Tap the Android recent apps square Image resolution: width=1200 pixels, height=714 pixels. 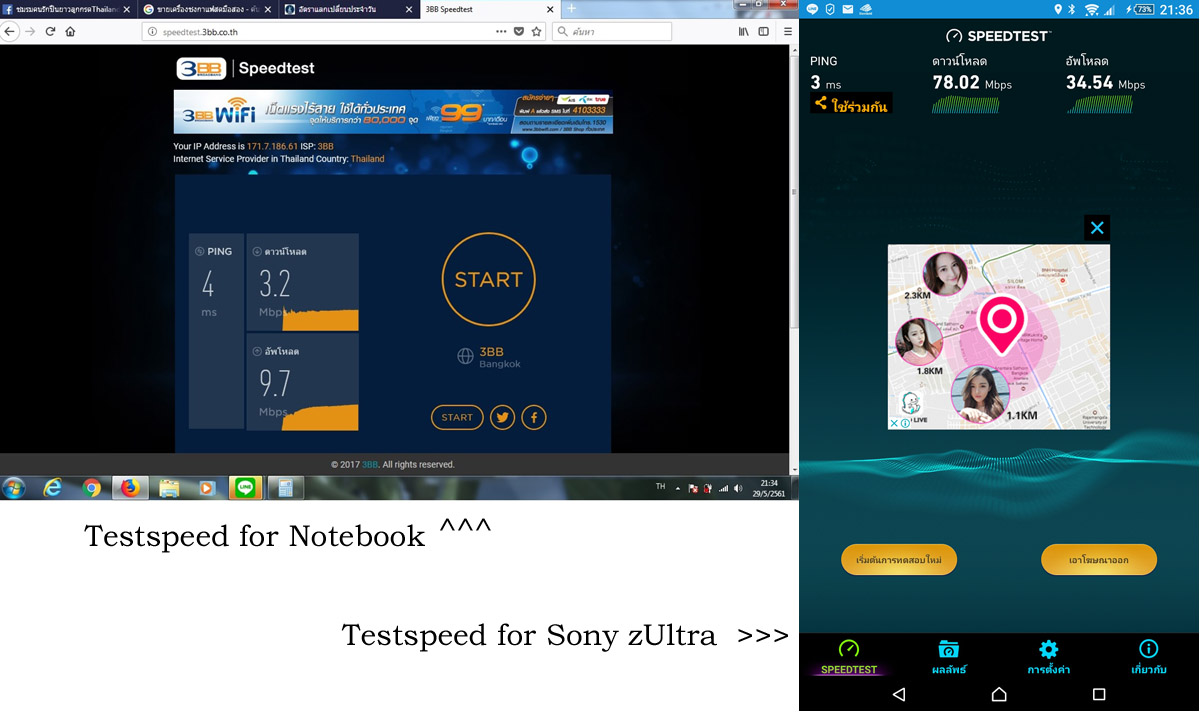click(1099, 694)
